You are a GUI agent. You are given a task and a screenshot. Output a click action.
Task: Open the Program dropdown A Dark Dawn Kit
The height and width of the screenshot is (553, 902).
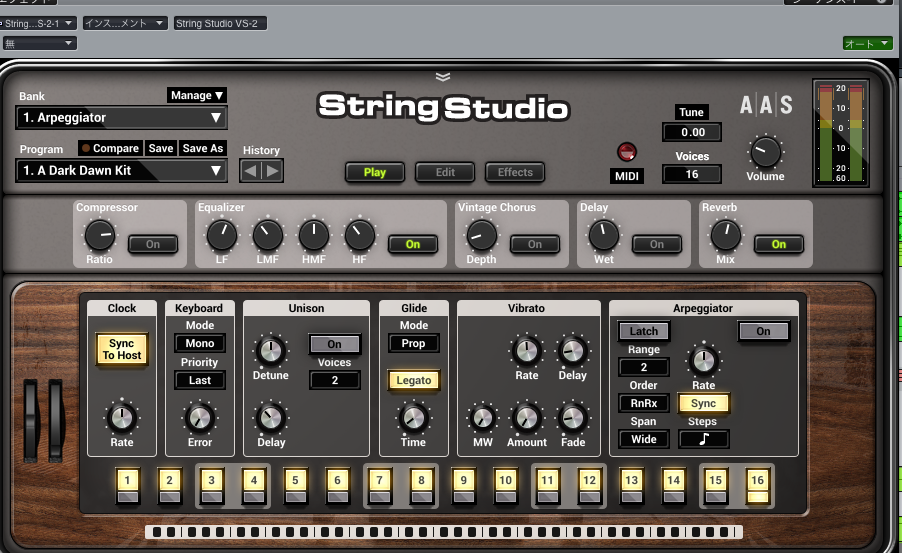pos(121,170)
